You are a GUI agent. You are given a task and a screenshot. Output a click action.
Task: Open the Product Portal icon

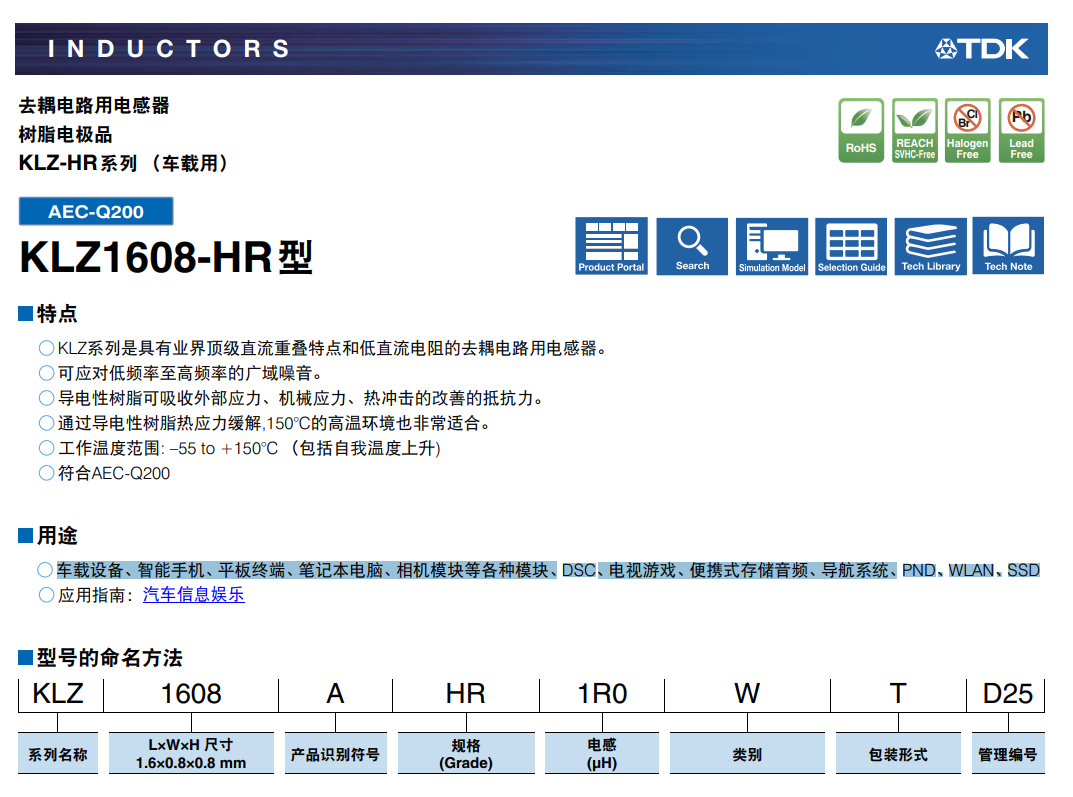point(611,246)
